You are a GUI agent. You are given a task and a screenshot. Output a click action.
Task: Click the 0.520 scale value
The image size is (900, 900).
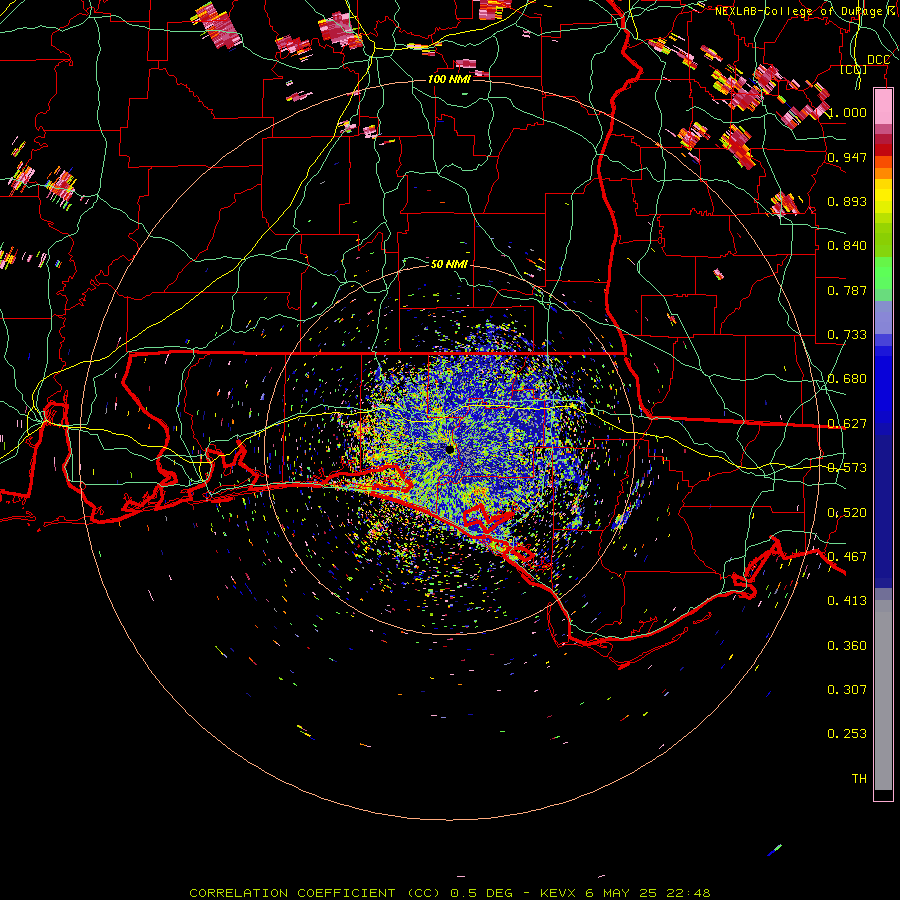tap(847, 513)
